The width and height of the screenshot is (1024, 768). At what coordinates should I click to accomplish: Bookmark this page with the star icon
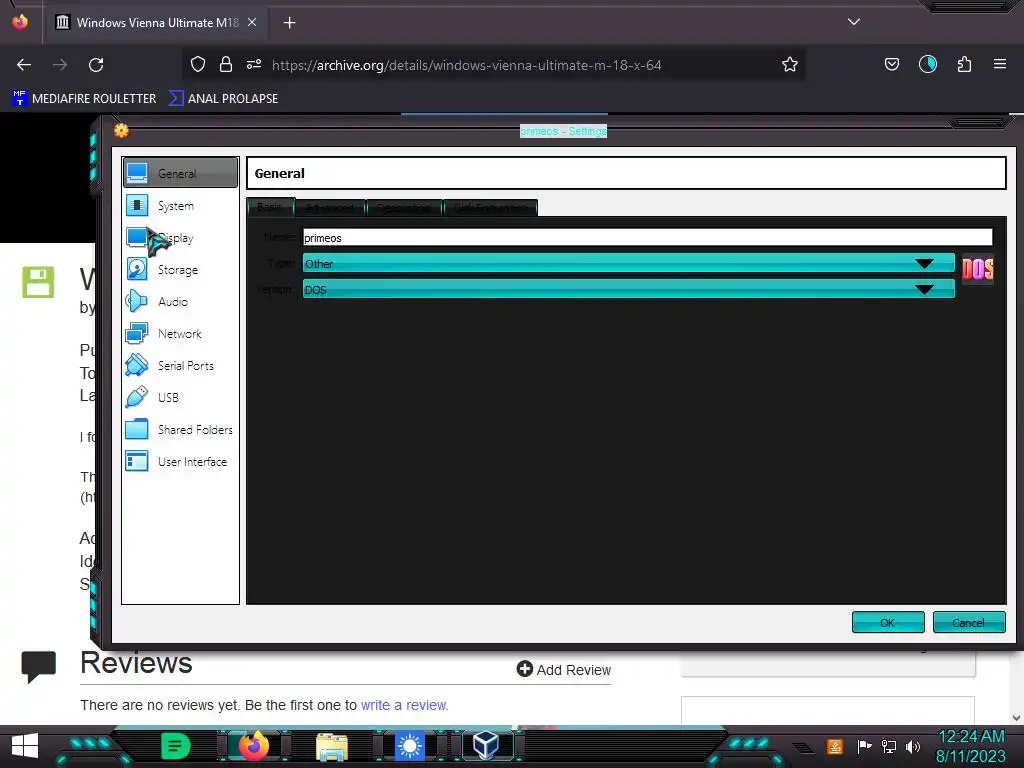pyautogui.click(x=790, y=65)
